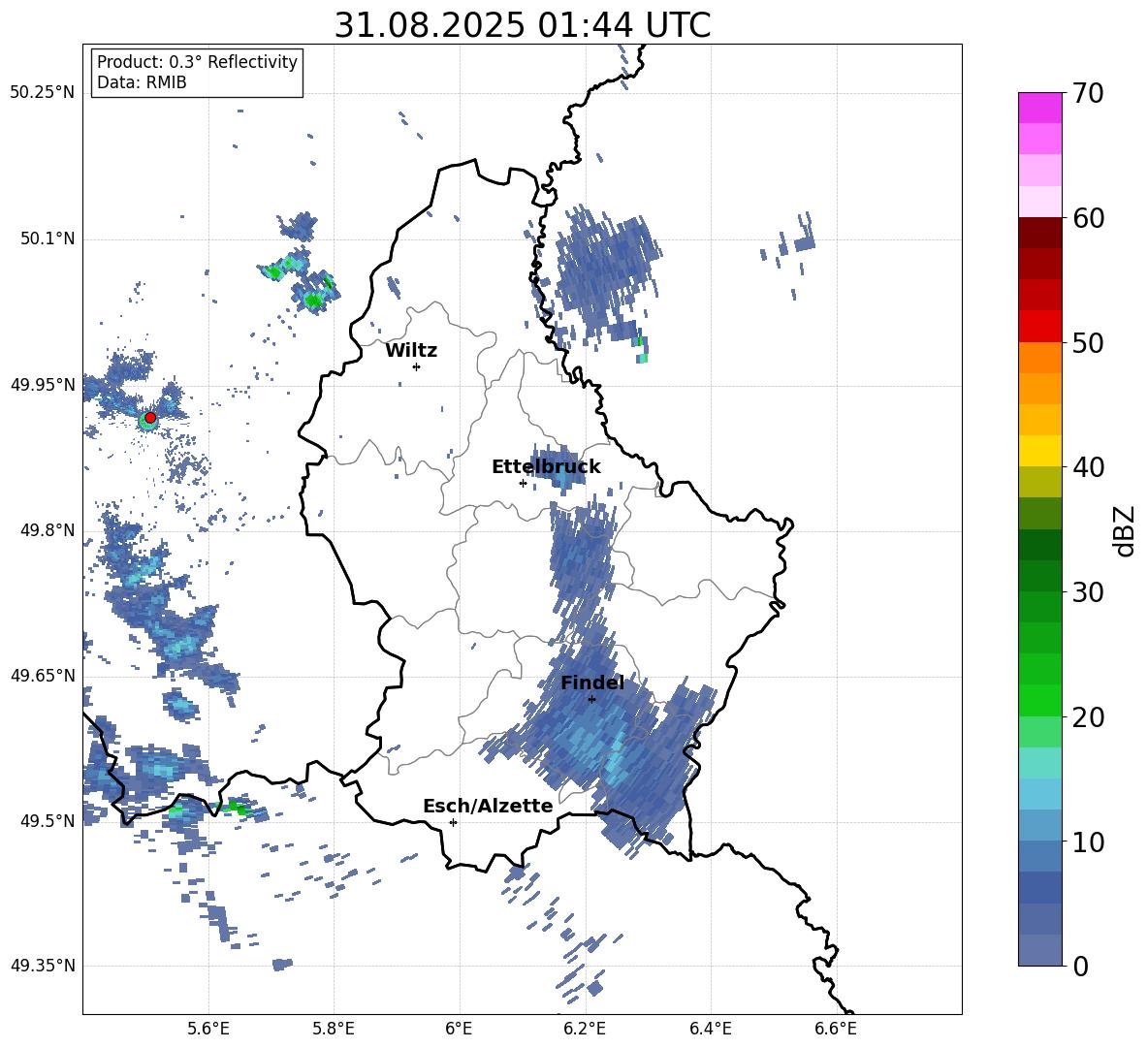Click the 5.6°E longitude label
This screenshot has height=1048, width=1148.
(208, 1029)
